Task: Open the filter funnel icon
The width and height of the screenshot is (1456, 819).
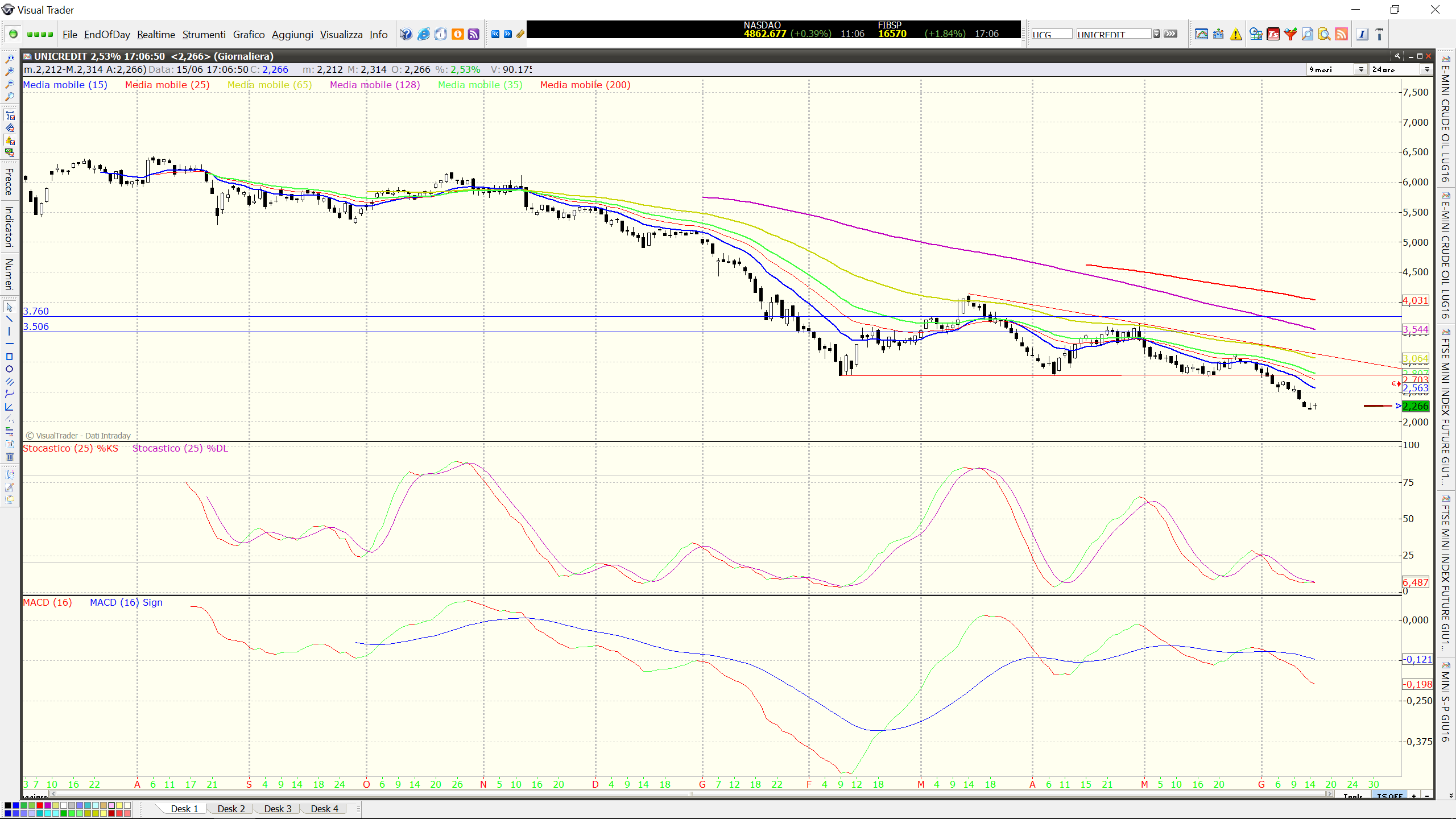Action: coord(1290,34)
